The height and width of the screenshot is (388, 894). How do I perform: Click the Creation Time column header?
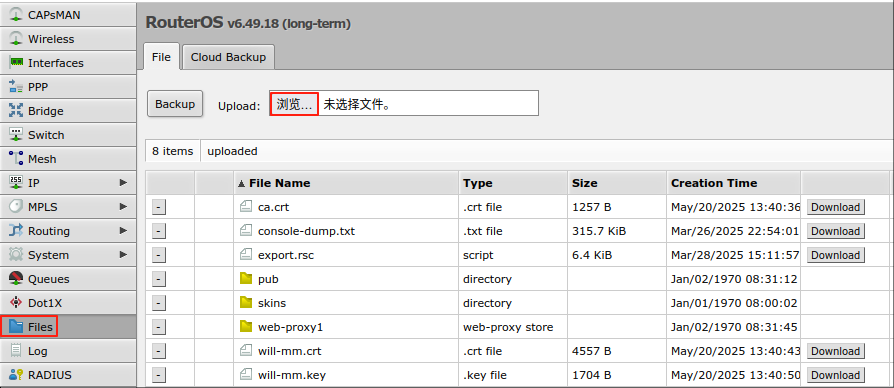tap(733, 183)
